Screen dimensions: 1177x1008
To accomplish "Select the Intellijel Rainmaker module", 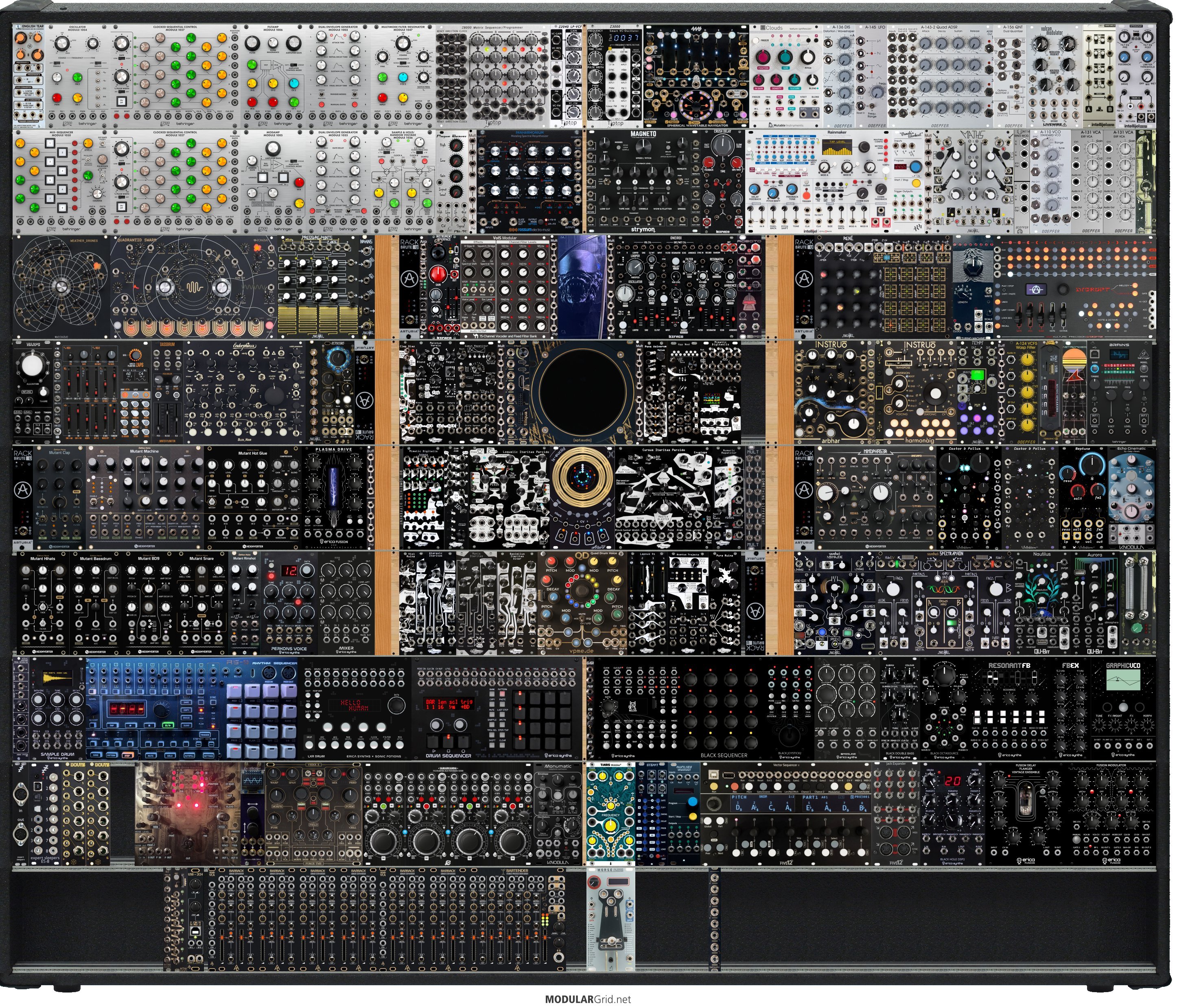I will [x=818, y=182].
